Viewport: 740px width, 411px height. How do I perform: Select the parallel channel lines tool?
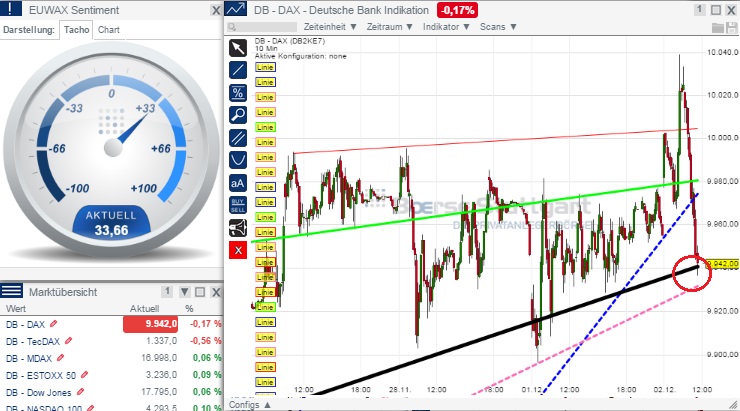pos(238,138)
